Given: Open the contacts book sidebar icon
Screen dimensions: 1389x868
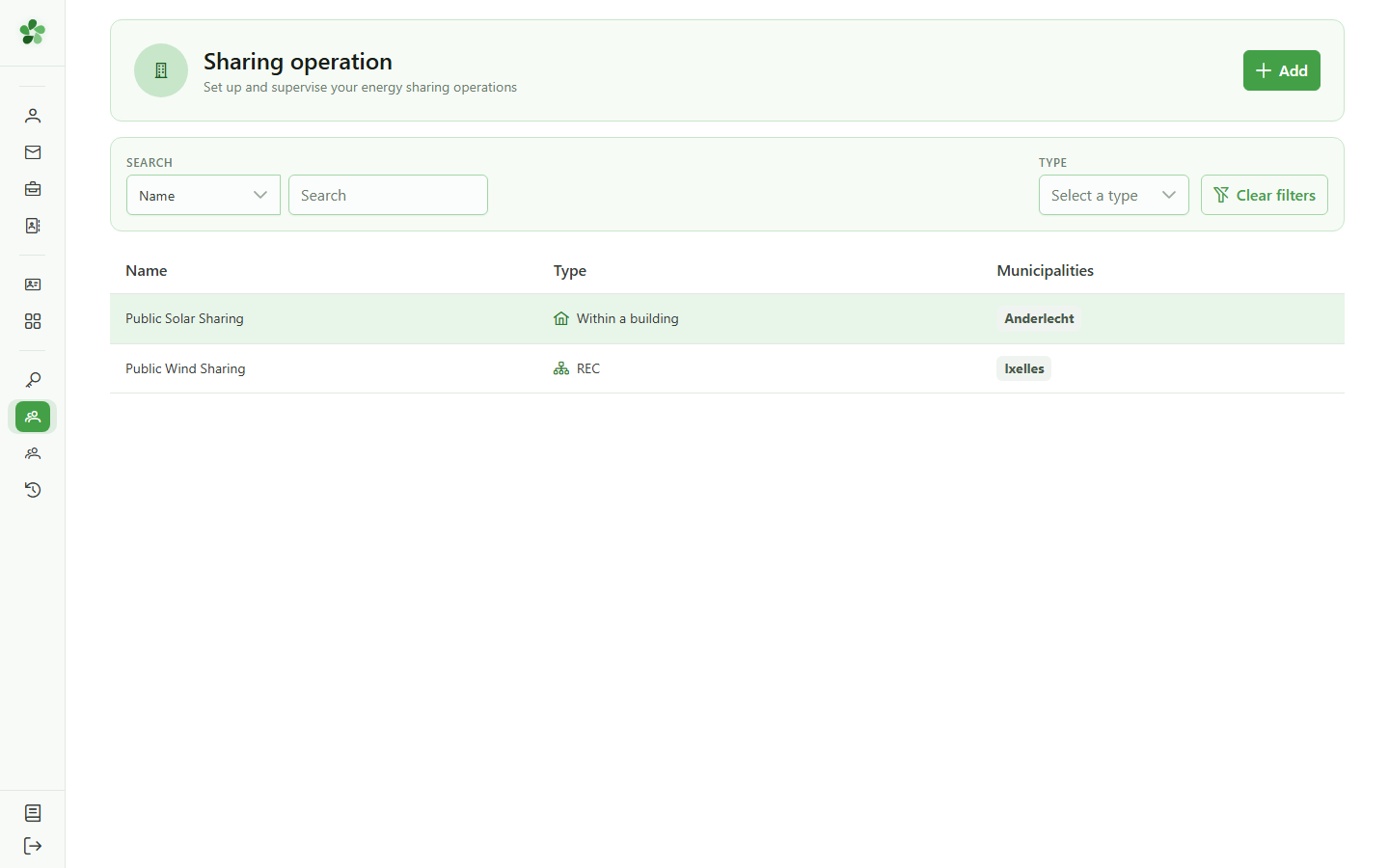Looking at the screenshot, I should (x=33, y=226).
